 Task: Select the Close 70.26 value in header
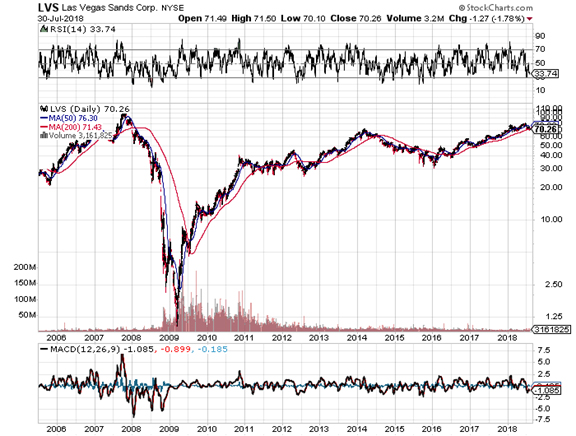tap(356, 18)
